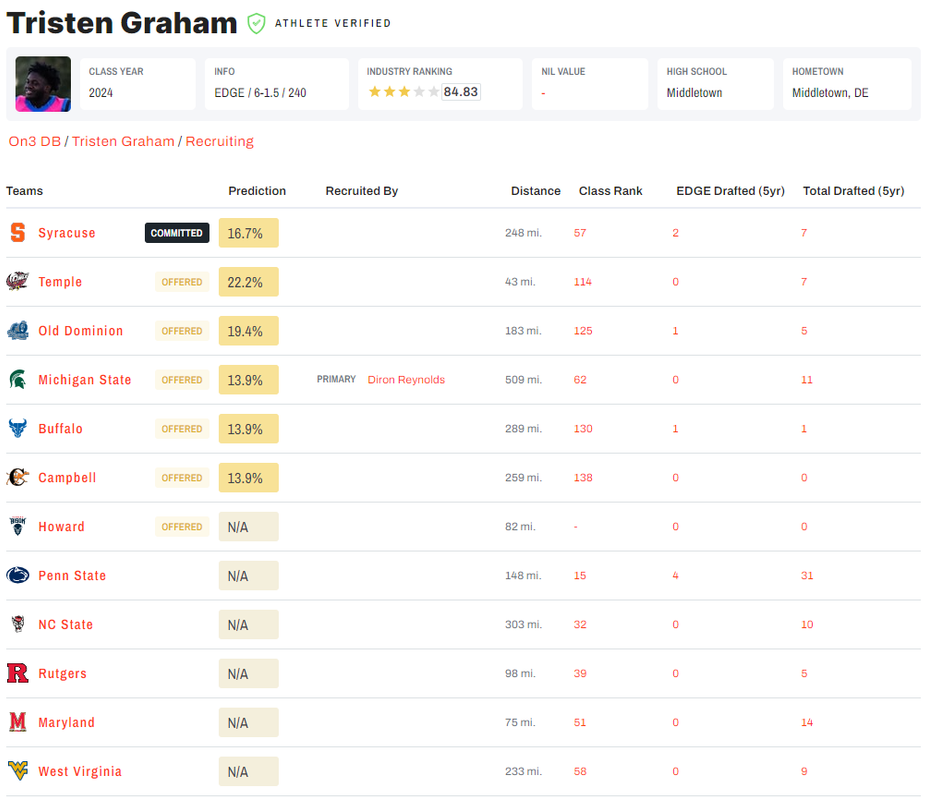Click the Buffalo Bulls logo
928x800 pixels.
click(x=18, y=428)
